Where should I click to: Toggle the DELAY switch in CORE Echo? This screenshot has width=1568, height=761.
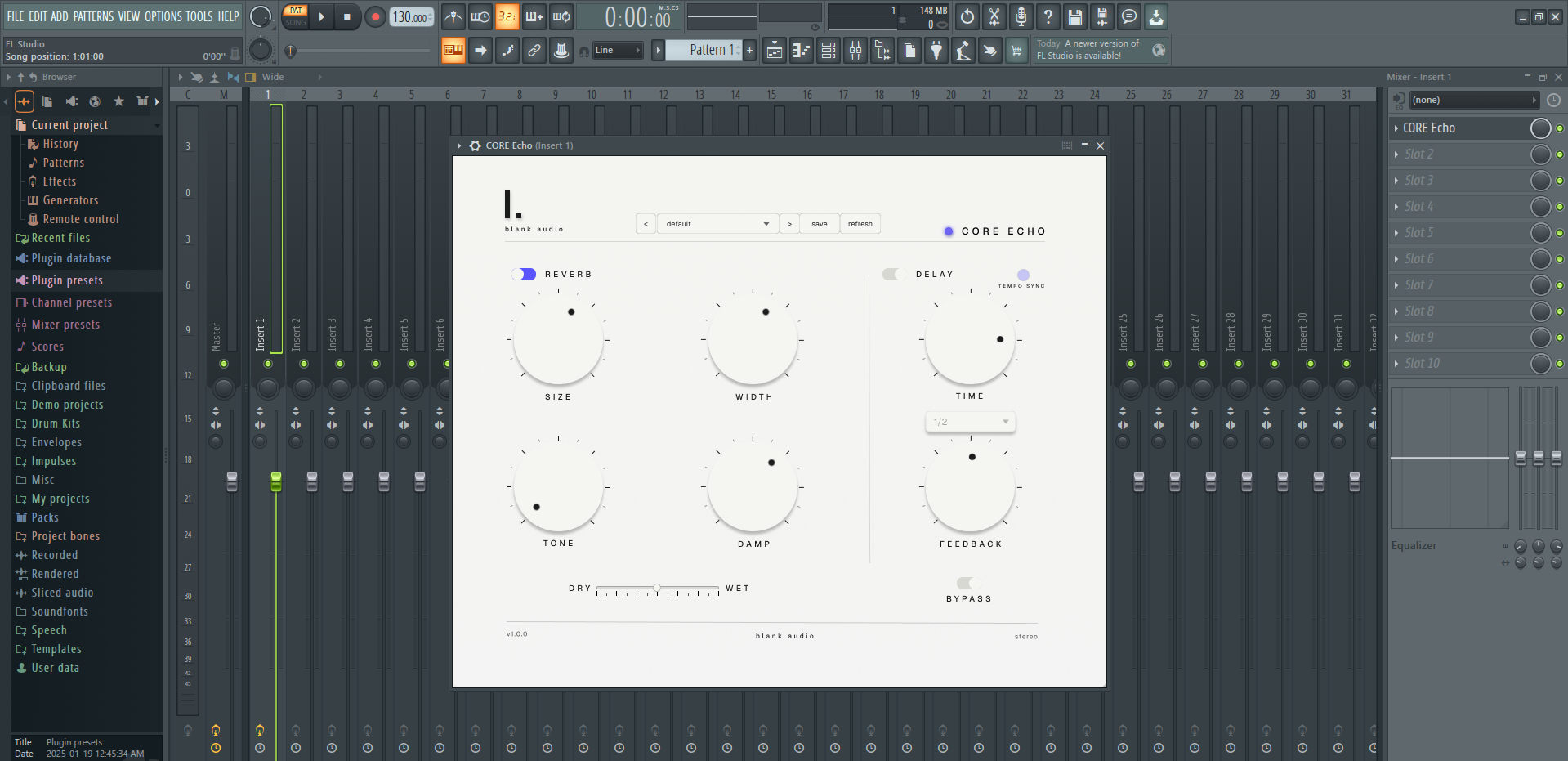pyautogui.click(x=894, y=275)
